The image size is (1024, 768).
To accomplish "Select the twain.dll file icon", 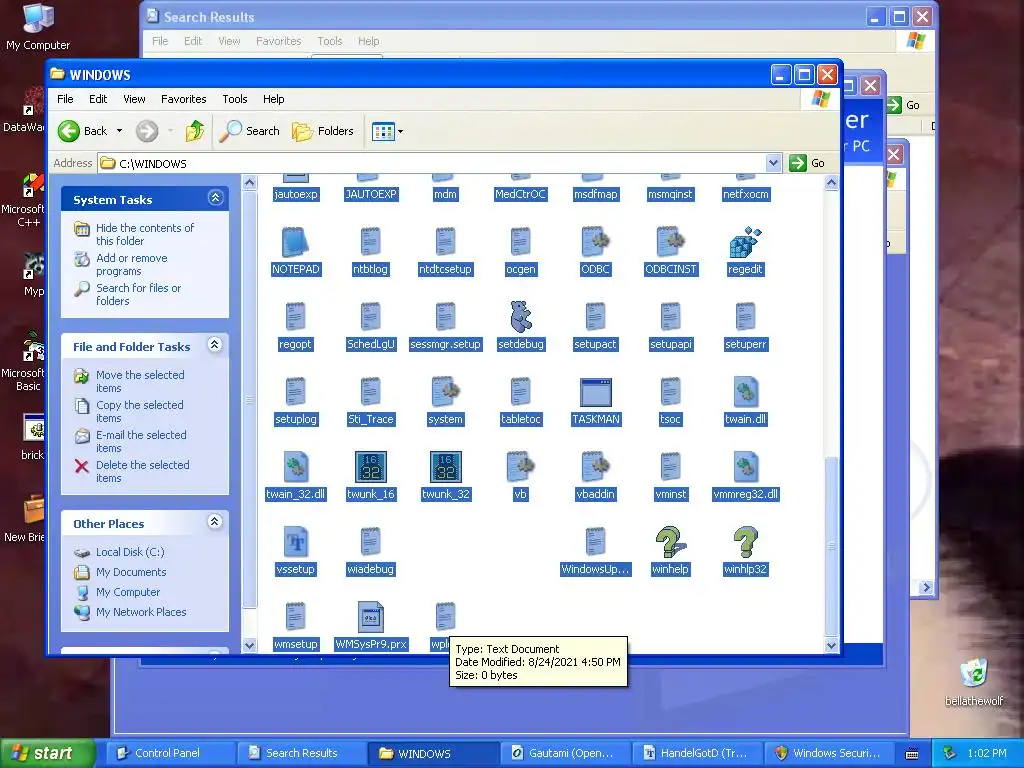I will (745, 393).
